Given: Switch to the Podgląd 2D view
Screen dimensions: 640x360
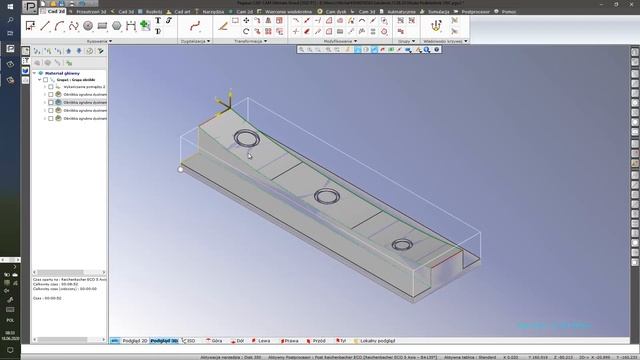Looking at the screenshot, I should pos(135,341).
